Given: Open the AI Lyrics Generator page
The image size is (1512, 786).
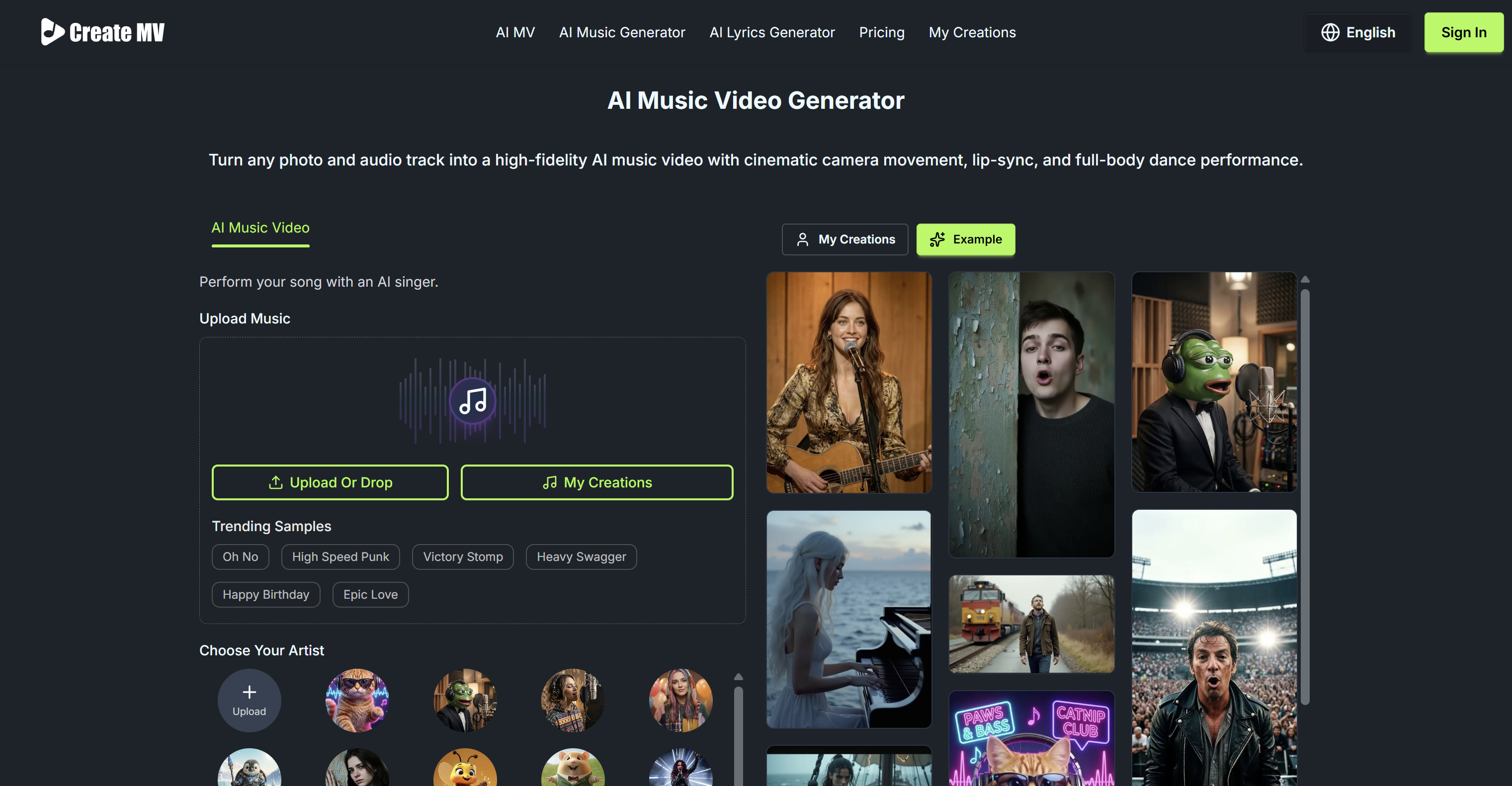Looking at the screenshot, I should click(772, 32).
